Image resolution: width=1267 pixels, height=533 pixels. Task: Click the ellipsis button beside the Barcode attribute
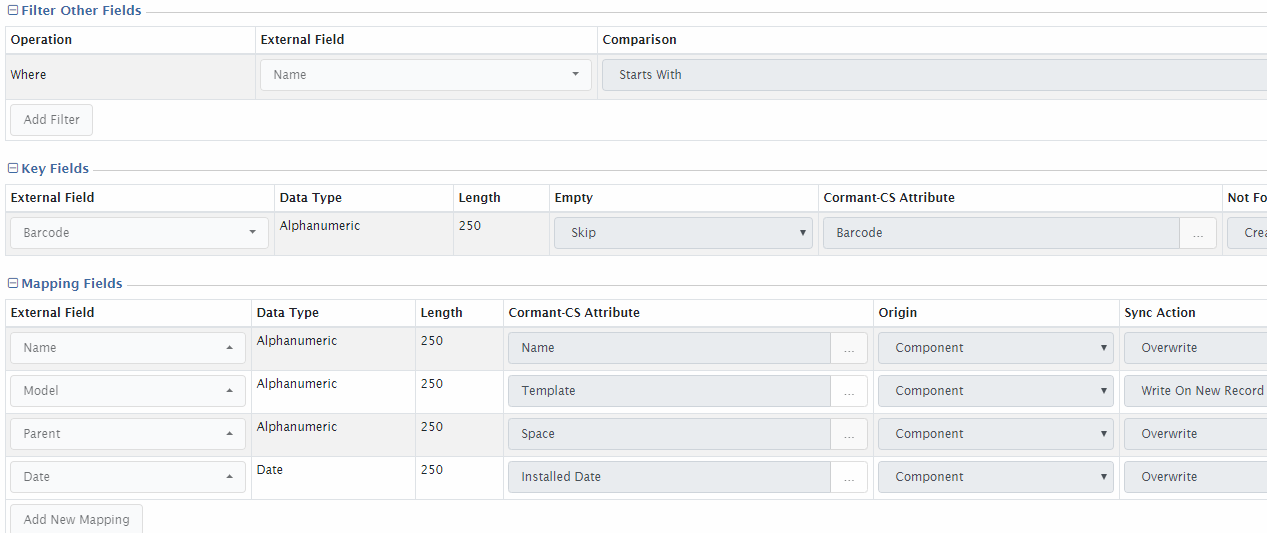click(x=1198, y=233)
